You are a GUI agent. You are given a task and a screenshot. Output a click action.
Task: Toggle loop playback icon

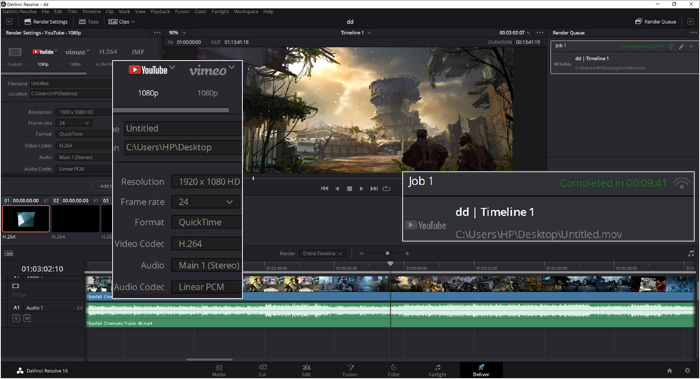click(x=387, y=188)
